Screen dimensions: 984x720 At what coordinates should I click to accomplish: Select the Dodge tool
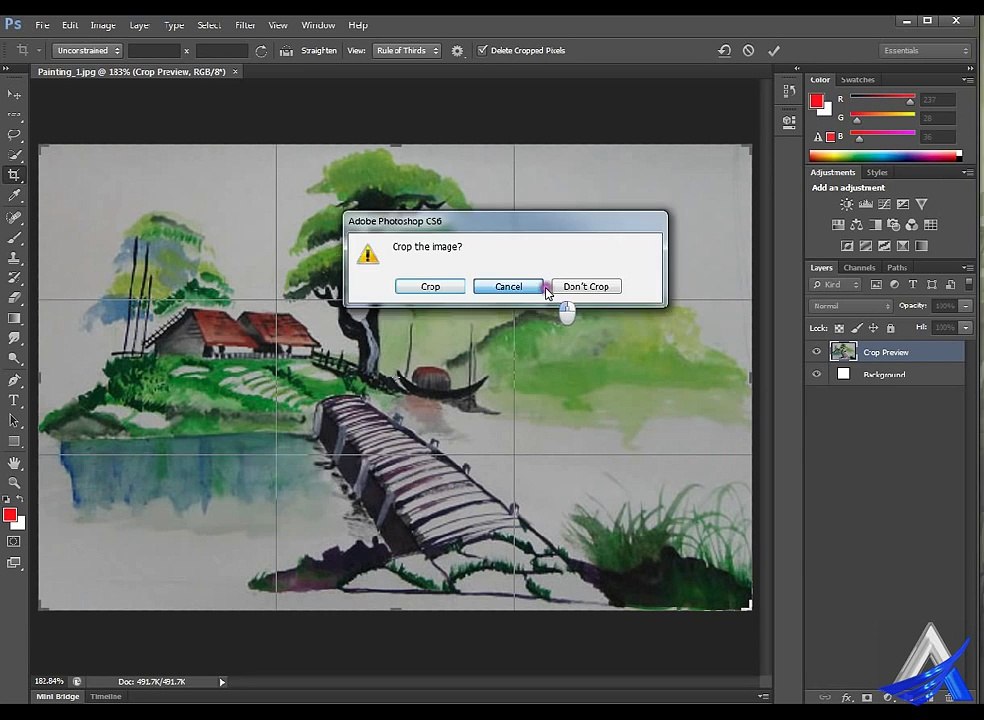click(x=14, y=358)
